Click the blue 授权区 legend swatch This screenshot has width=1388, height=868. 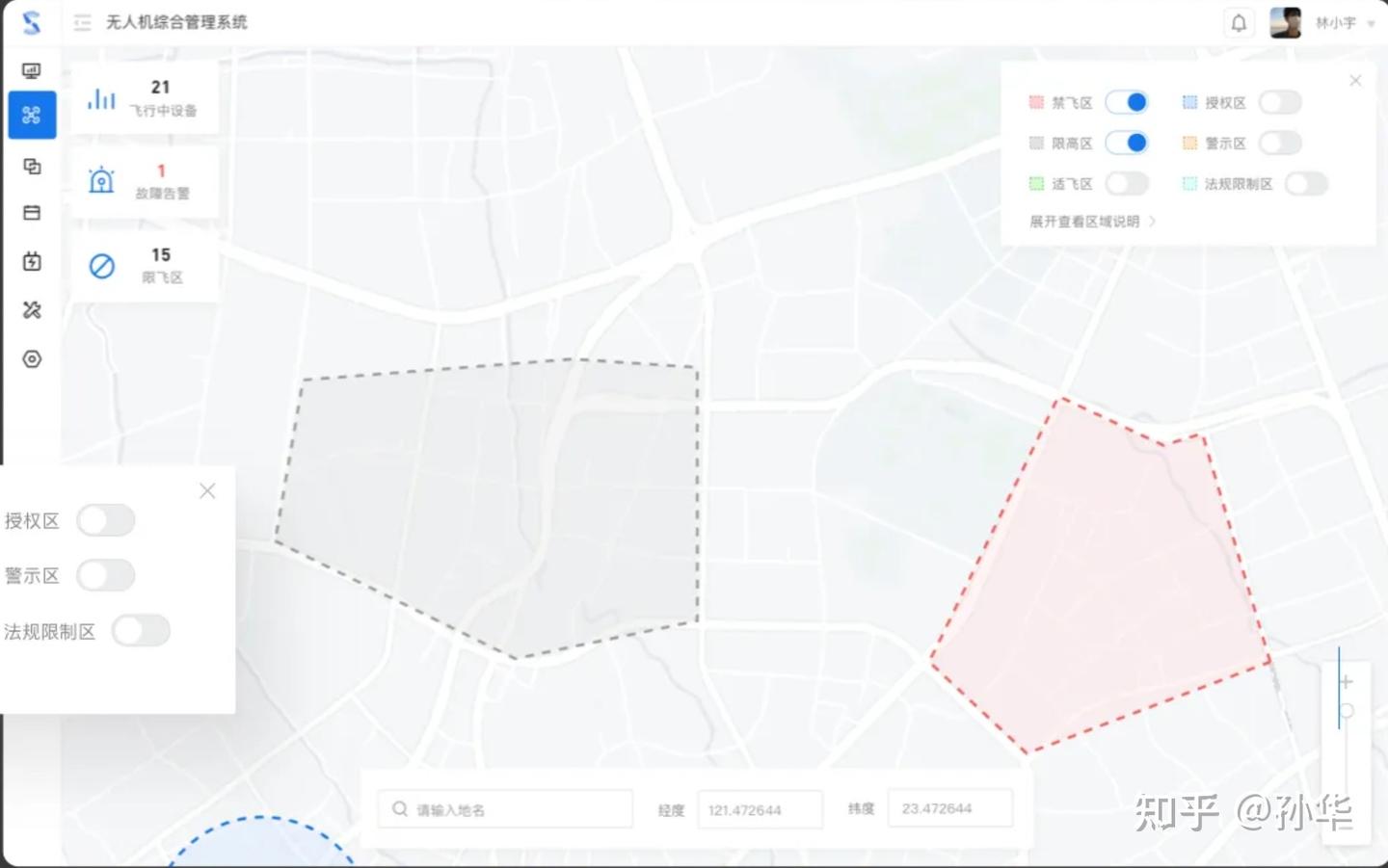(x=1189, y=102)
